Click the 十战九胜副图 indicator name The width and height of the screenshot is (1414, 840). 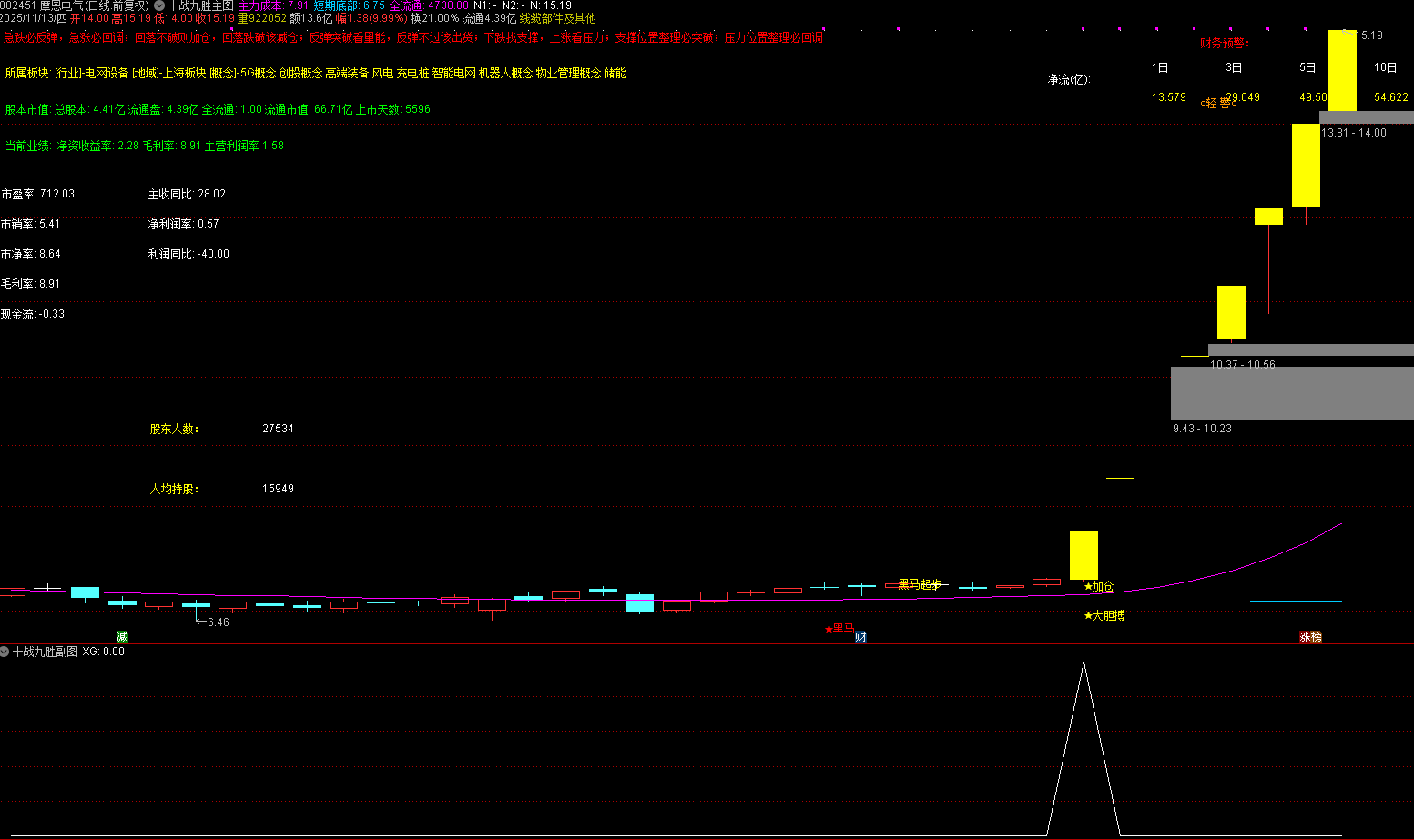[x=46, y=652]
